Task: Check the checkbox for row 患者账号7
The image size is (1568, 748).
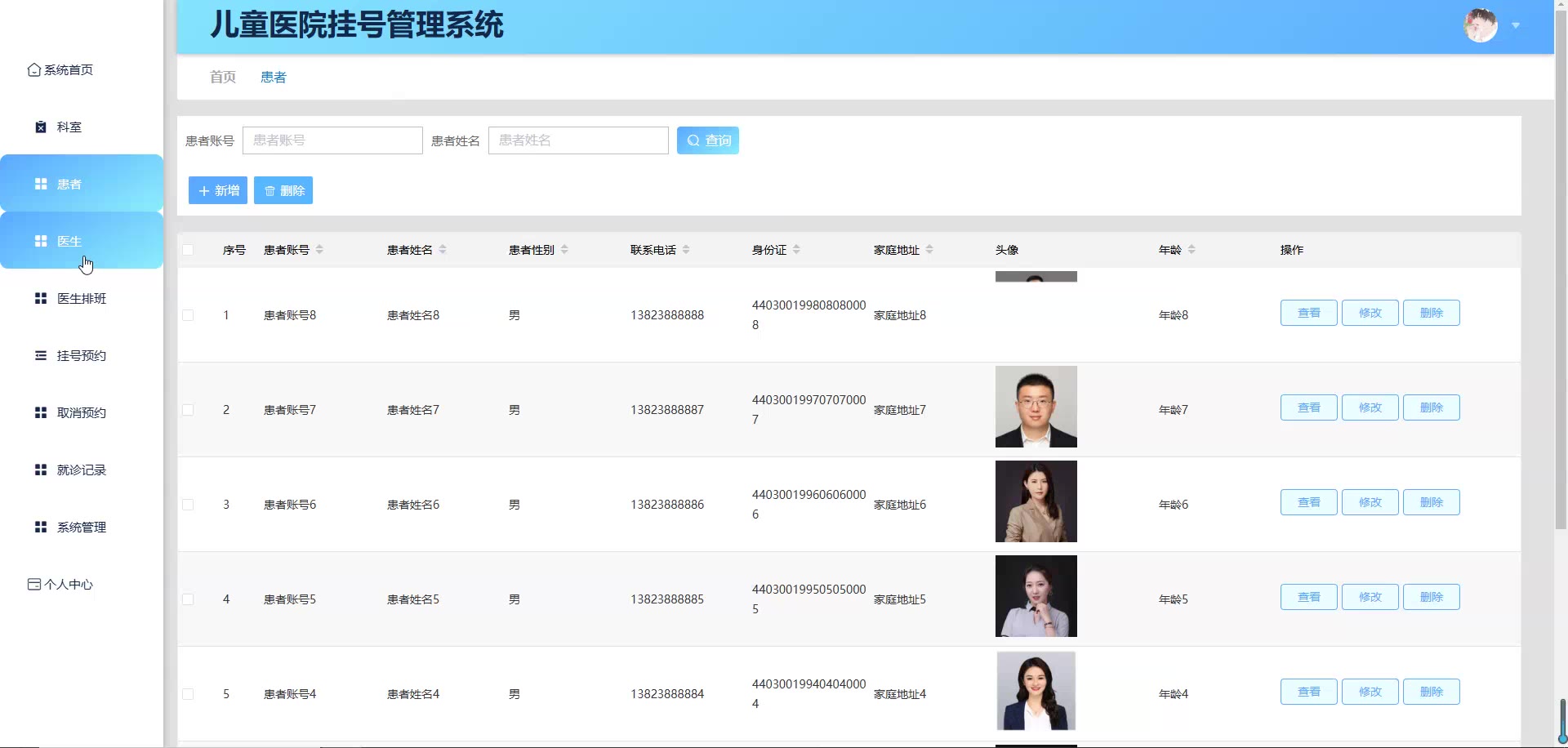Action: 188,410
